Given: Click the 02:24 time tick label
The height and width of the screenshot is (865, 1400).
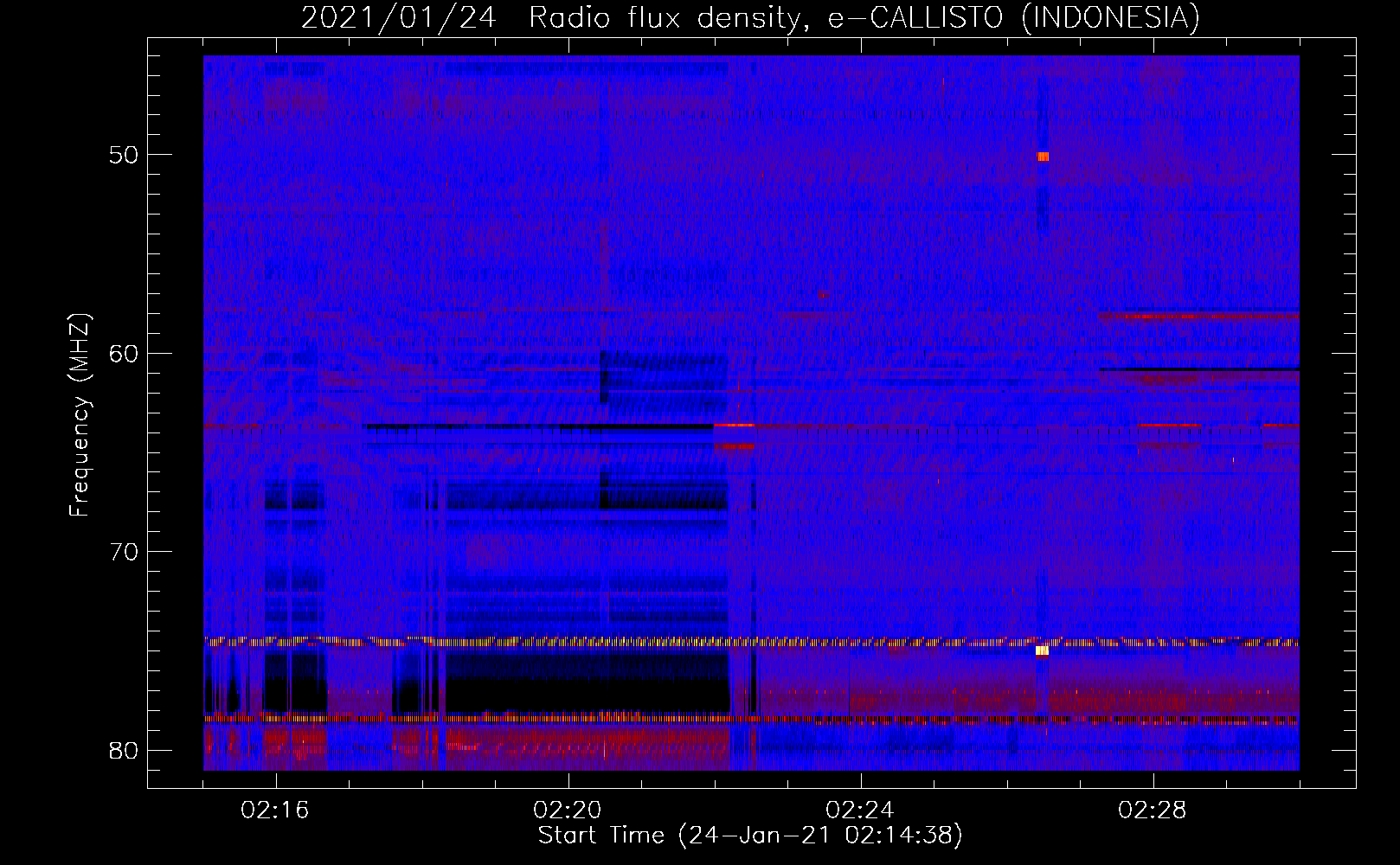Looking at the screenshot, I should (x=860, y=811).
